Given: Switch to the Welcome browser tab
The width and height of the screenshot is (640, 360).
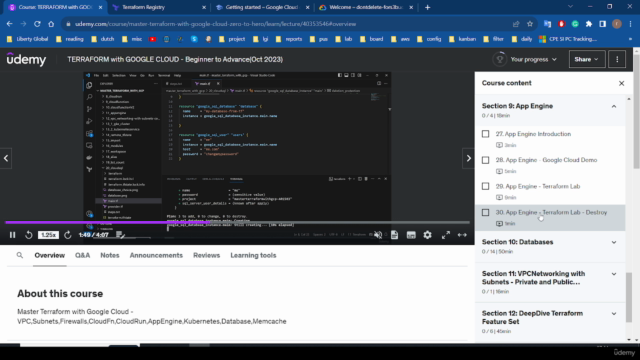Looking at the screenshot, I should (x=366, y=7).
